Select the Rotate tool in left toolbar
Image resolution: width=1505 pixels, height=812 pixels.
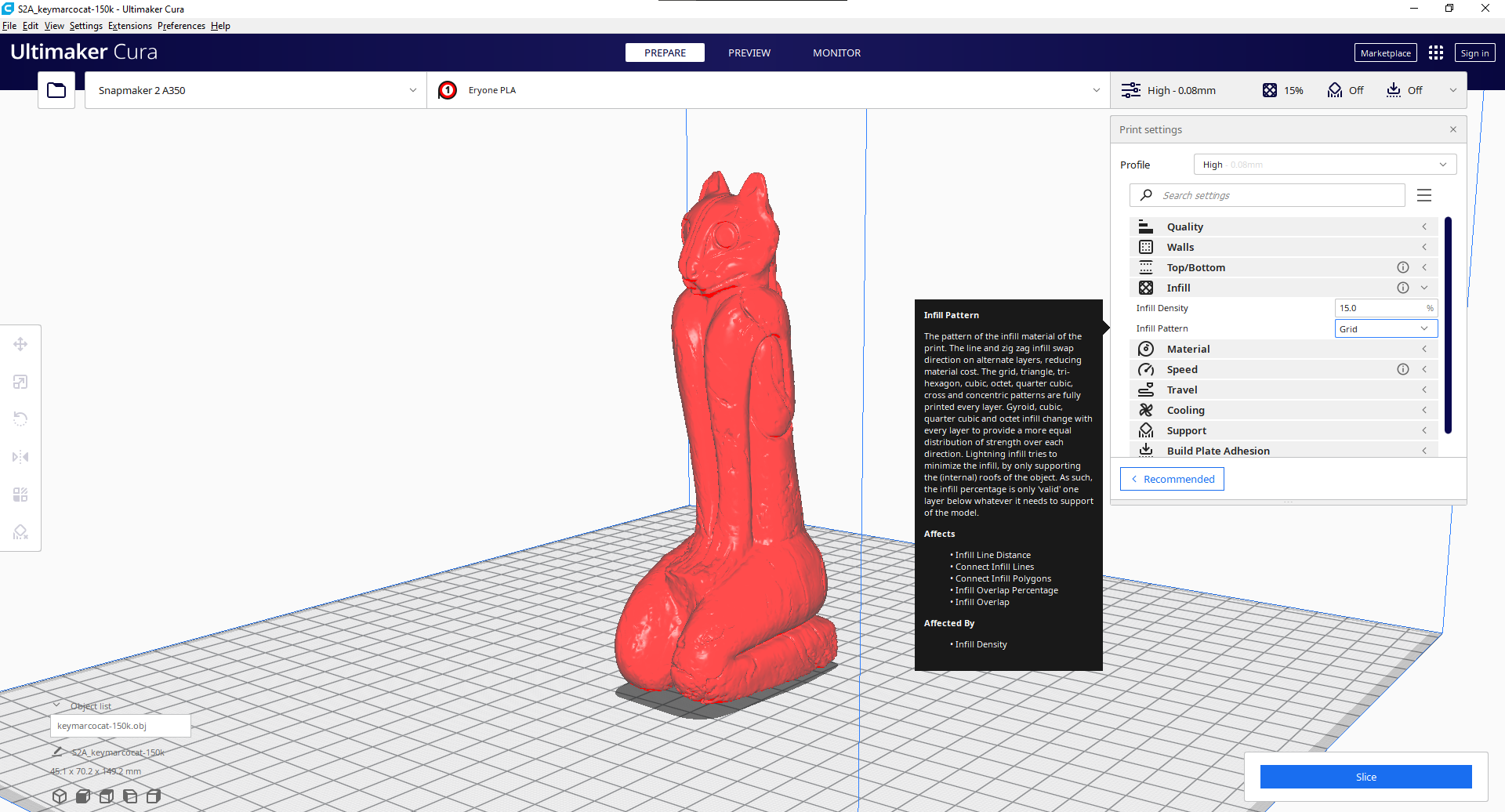(20, 419)
